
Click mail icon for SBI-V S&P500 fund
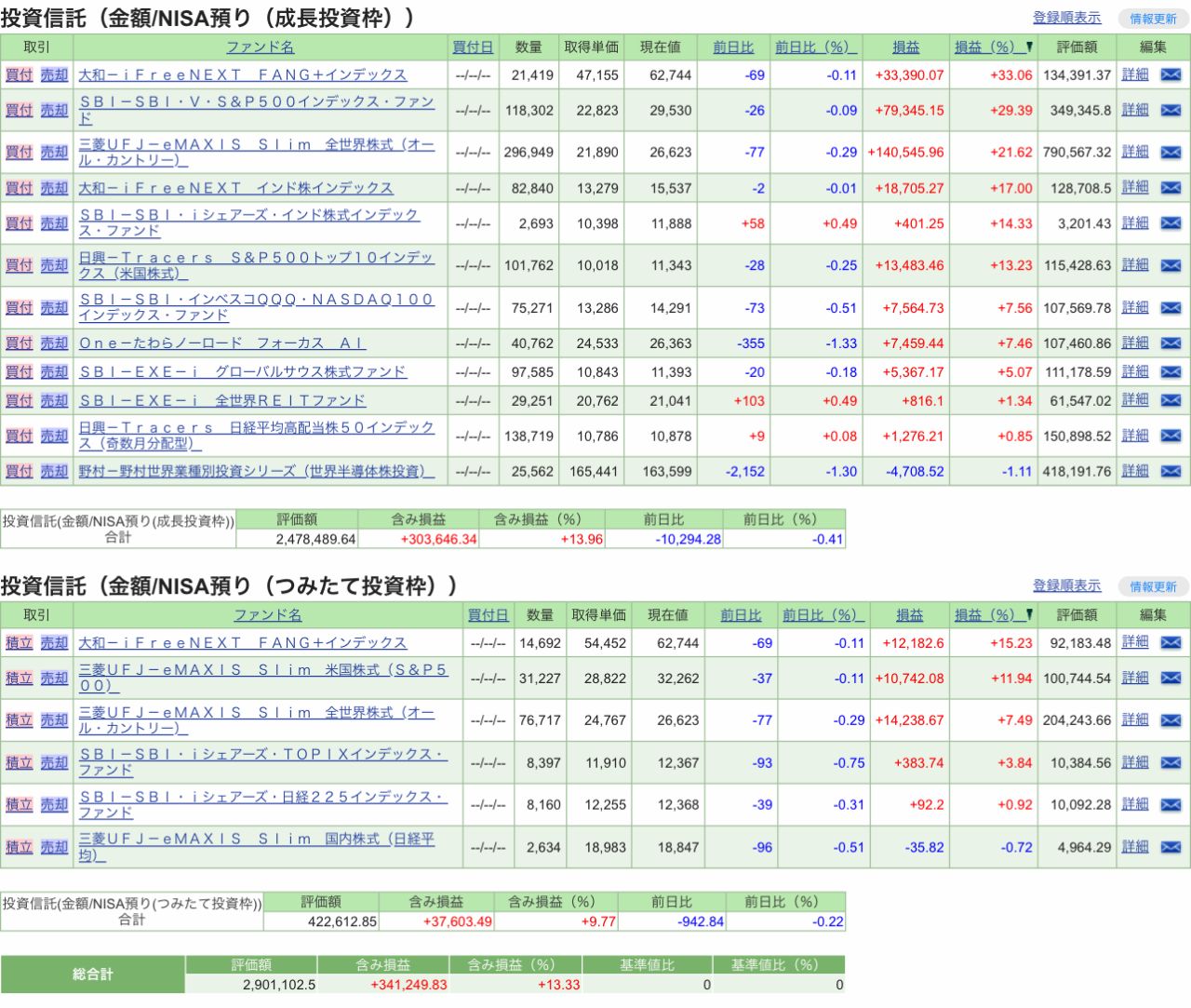click(1171, 110)
